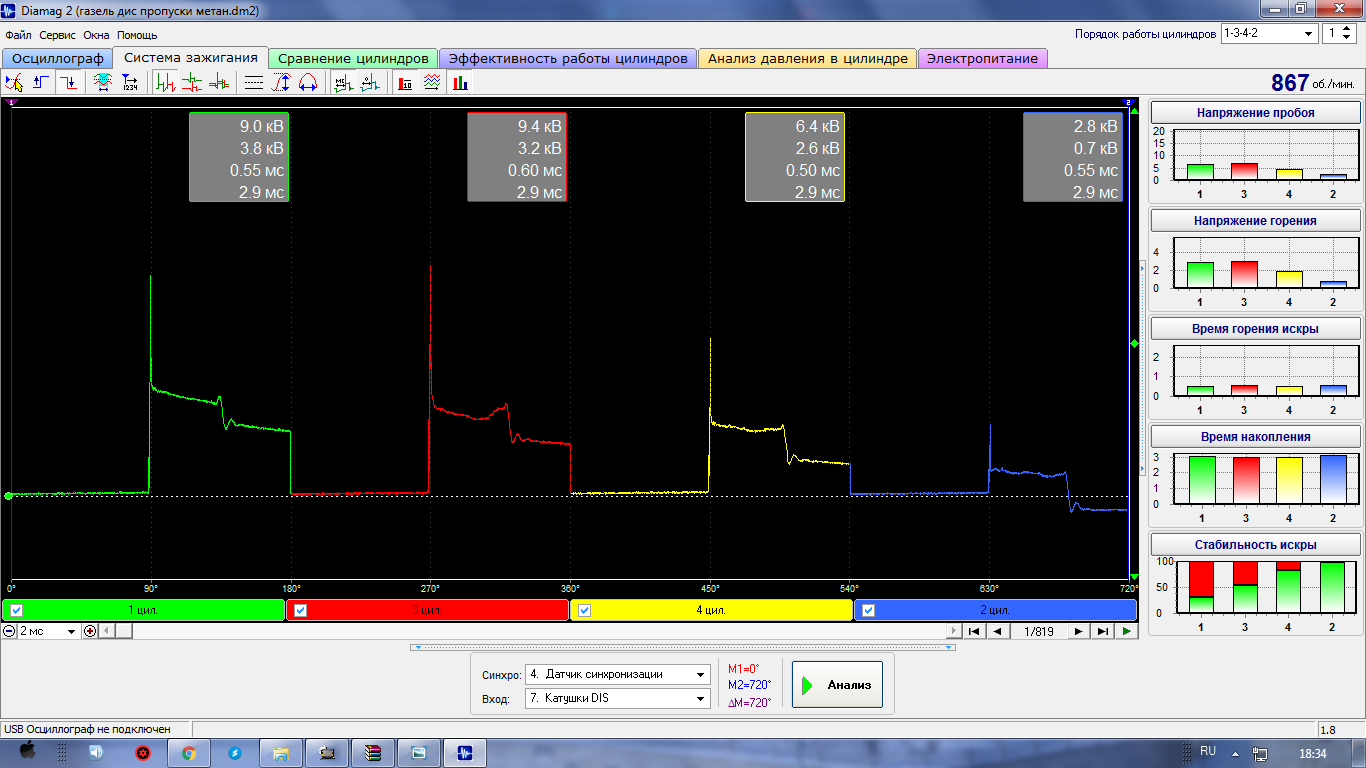1366x768 pixels.
Task: Click the horizontal width measurement icon
Action: tap(308, 83)
